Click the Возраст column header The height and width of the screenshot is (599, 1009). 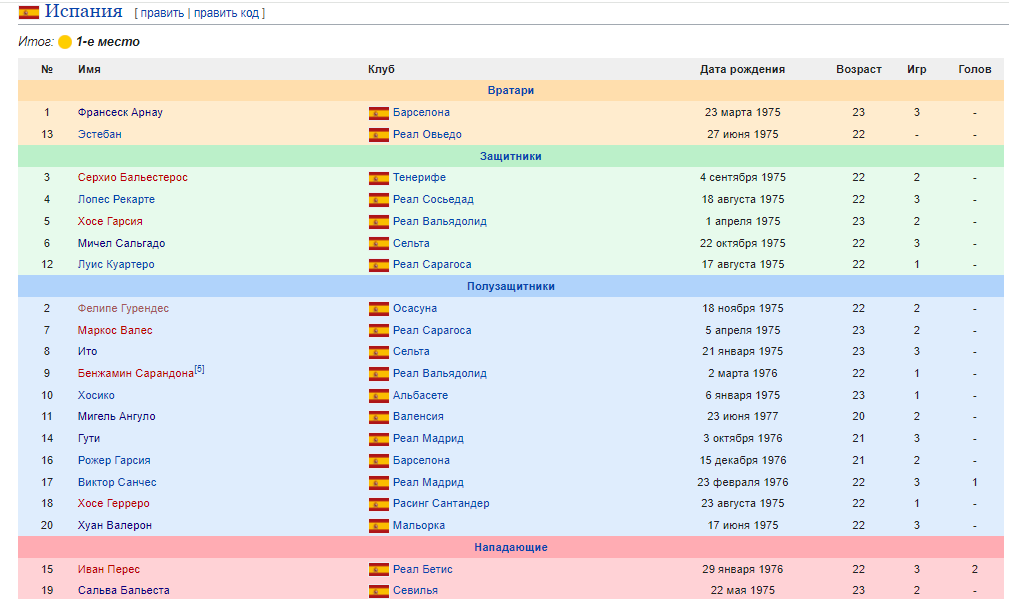(858, 69)
